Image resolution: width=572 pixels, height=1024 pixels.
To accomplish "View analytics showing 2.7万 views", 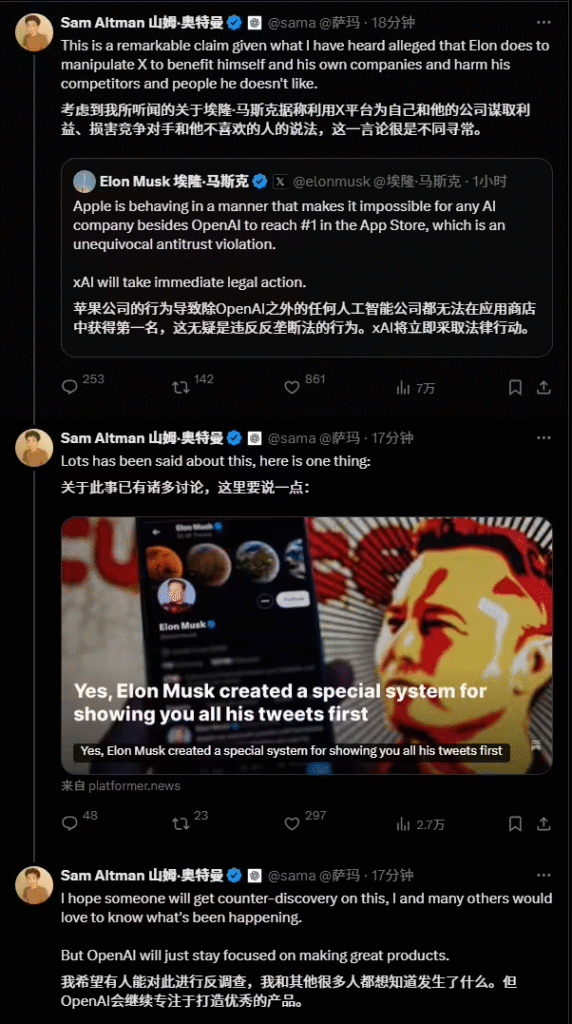I will click(x=404, y=824).
